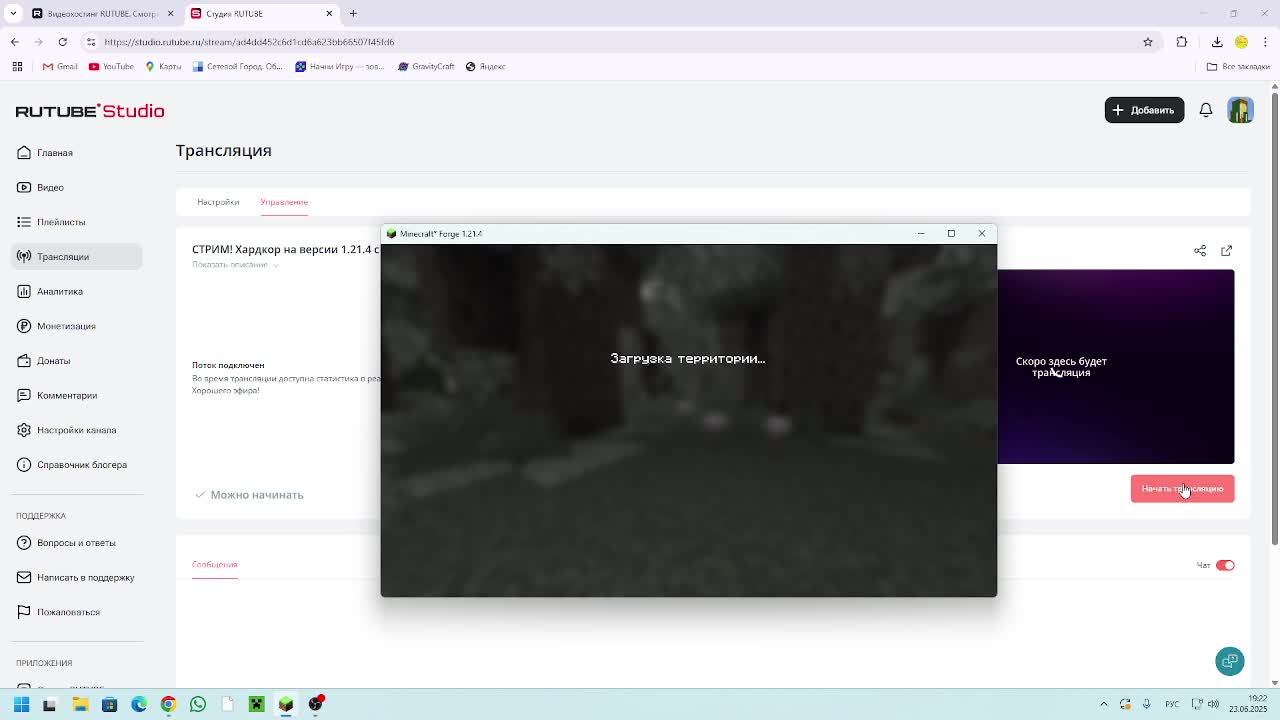Minimize the Minecraft Forge window
The width and height of the screenshot is (1280, 720).
(921, 234)
